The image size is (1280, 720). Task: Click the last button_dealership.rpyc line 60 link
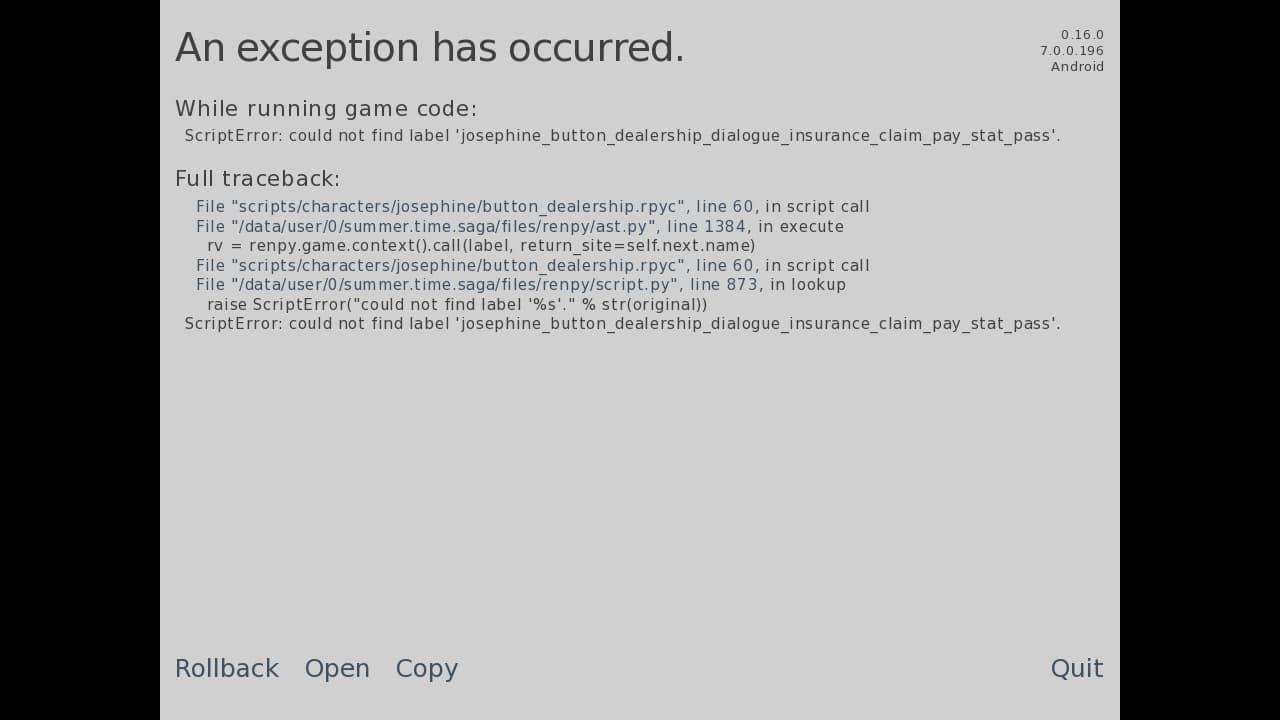point(475,266)
